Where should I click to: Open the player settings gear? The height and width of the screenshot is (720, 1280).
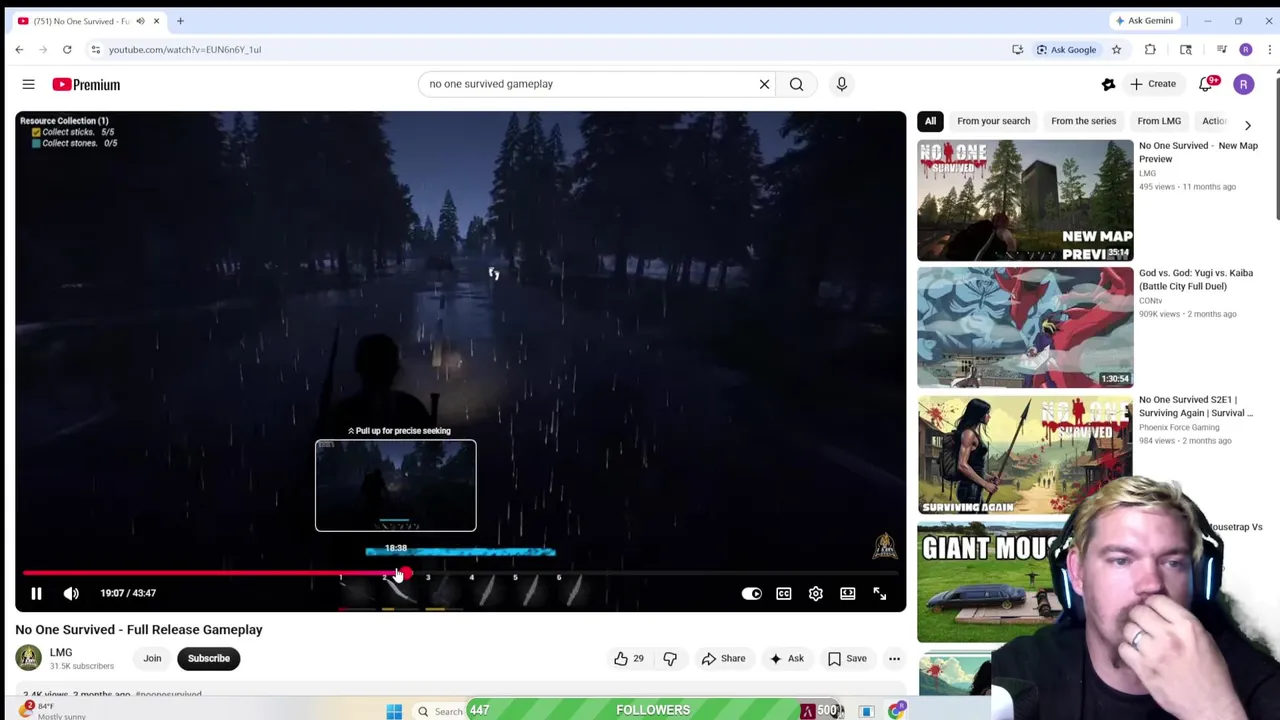click(x=816, y=594)
